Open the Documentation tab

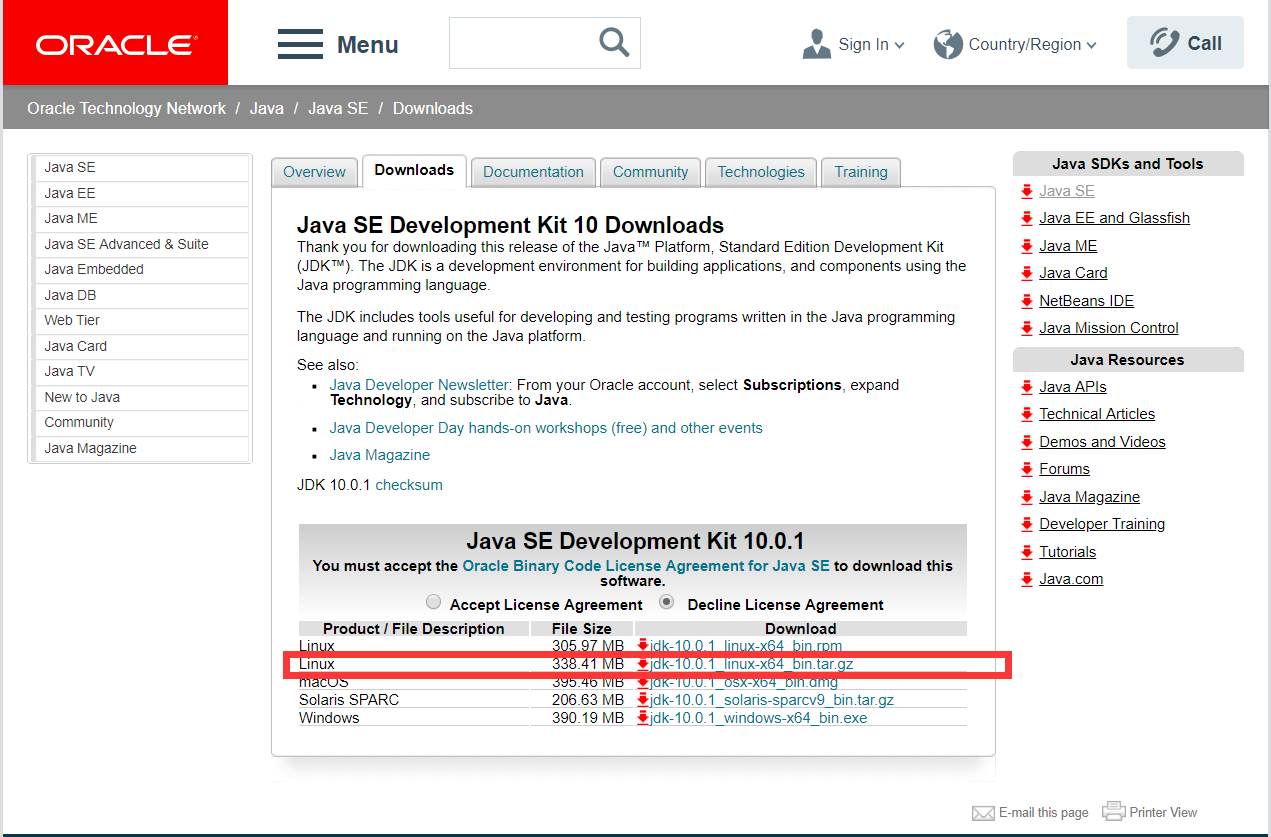(x=533, y=172)
